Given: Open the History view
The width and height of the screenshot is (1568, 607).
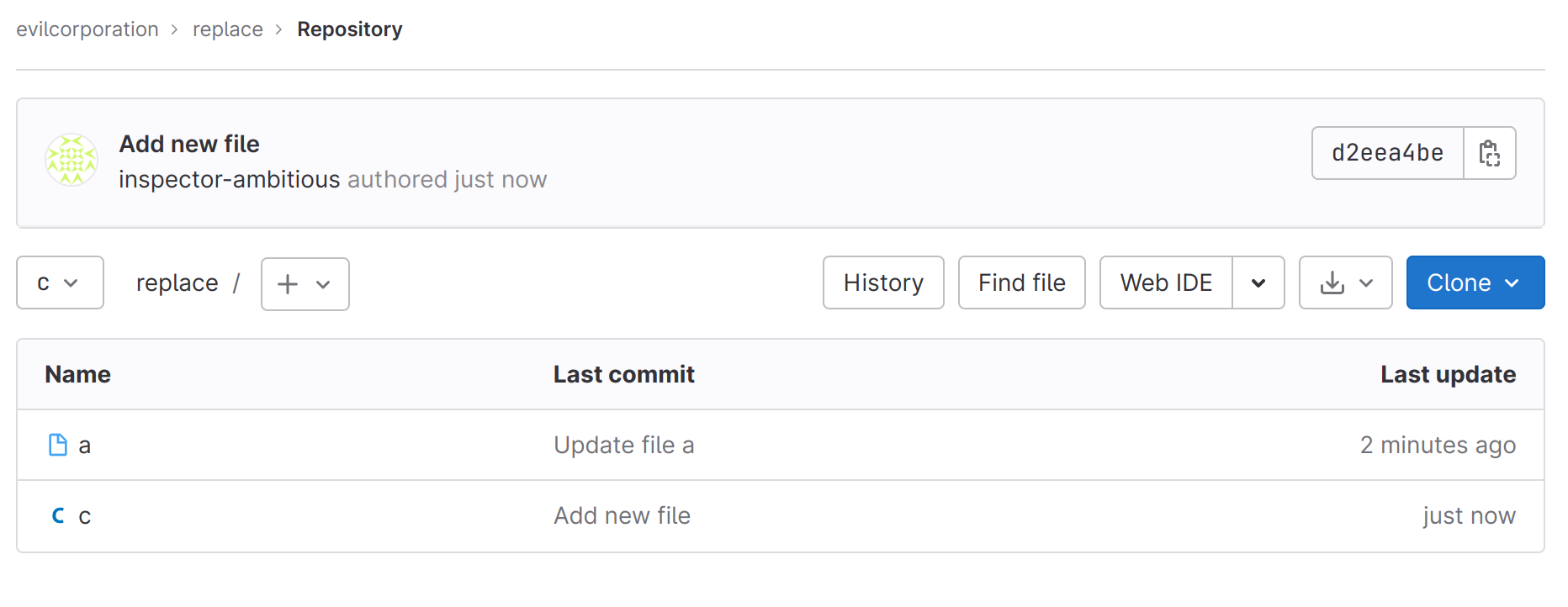Looking at the screenshot, I should pos(883,283).
